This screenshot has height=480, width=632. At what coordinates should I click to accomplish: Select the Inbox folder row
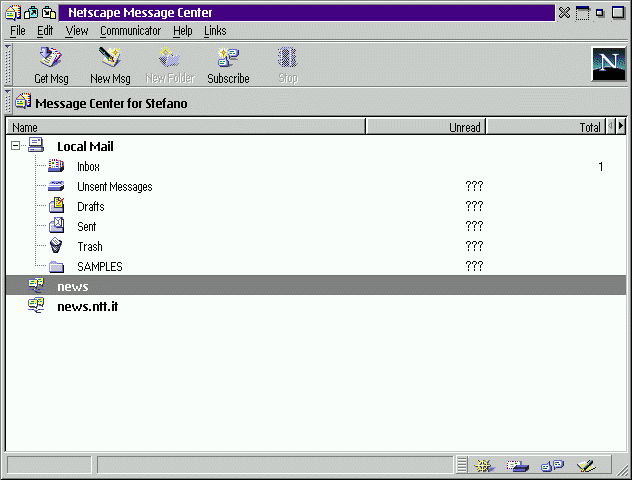pos(316,166)
